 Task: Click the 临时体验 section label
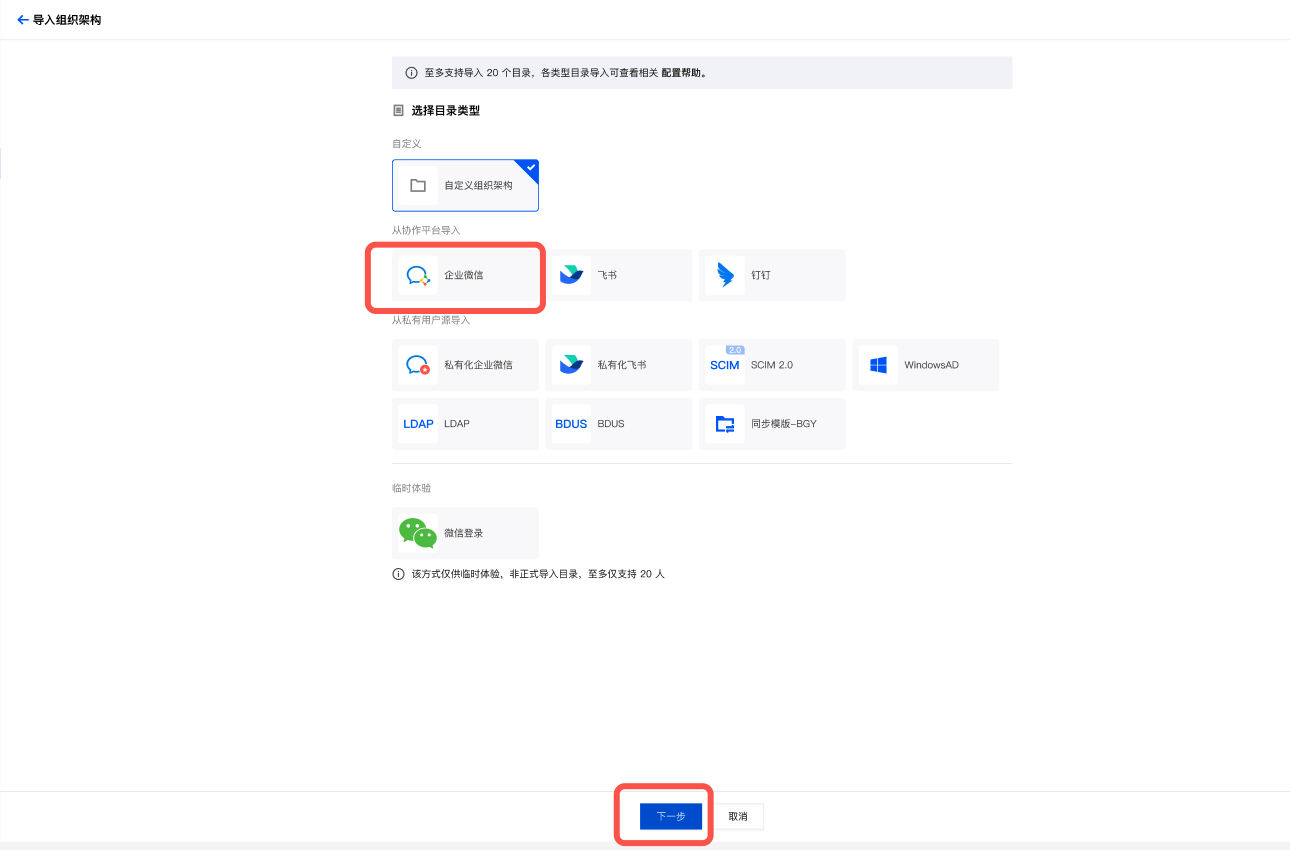(412, 488)
